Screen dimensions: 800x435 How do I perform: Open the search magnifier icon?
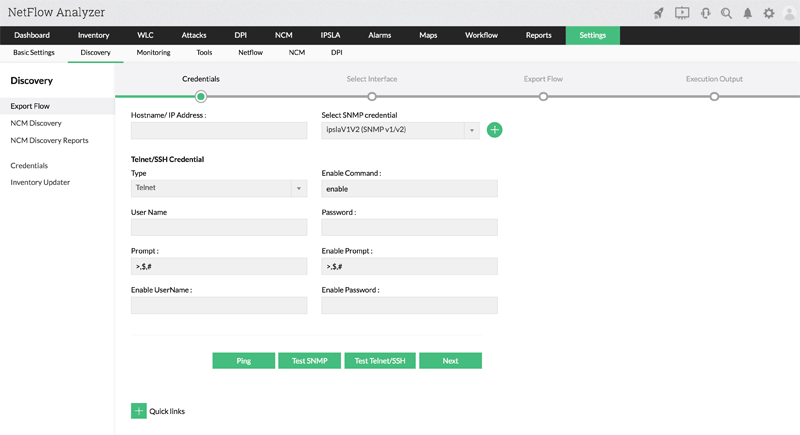[726, 13]
